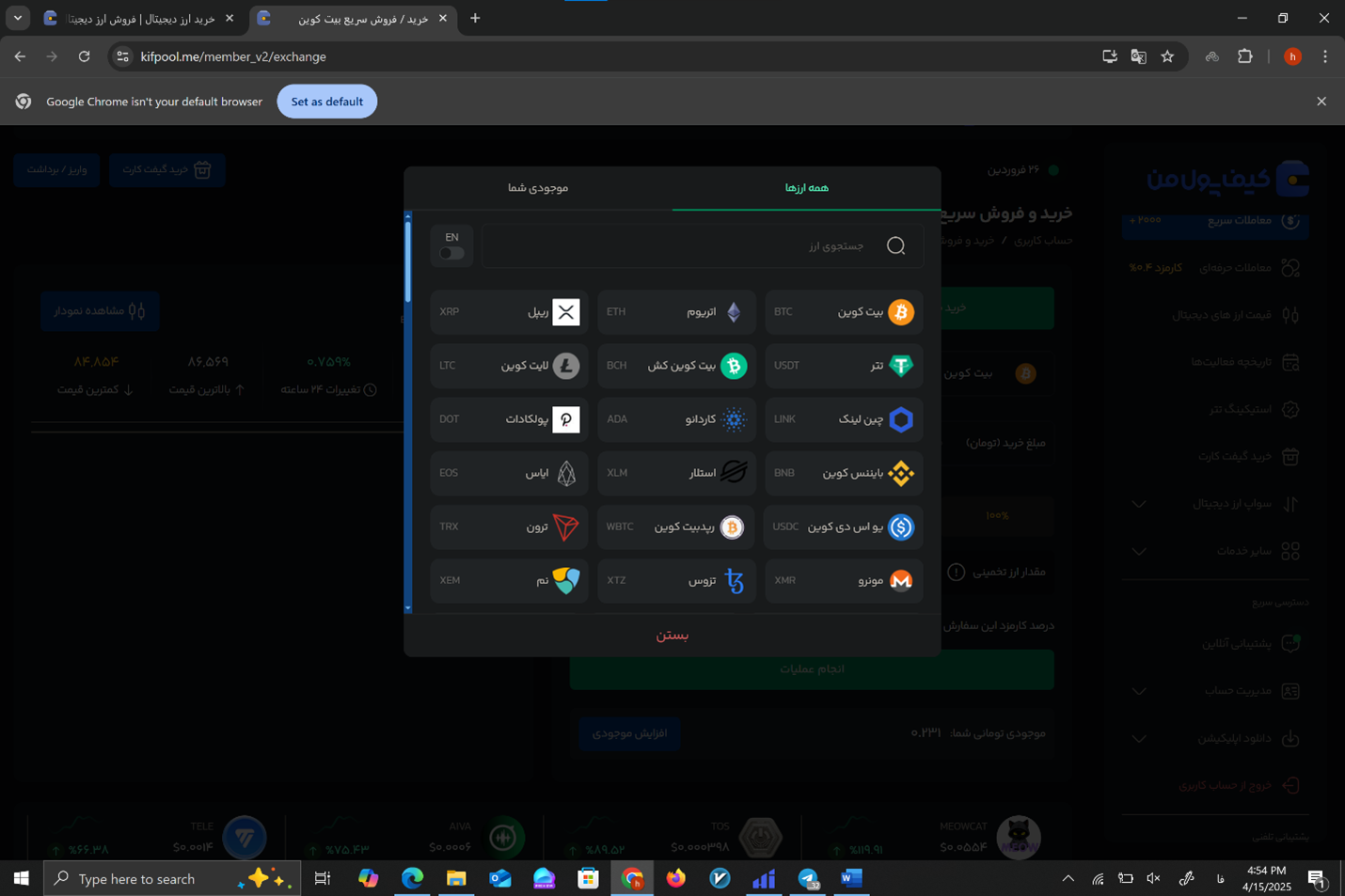
Task: Open پشتیبانی آنلاین support item
Action: click(1249, 644)
